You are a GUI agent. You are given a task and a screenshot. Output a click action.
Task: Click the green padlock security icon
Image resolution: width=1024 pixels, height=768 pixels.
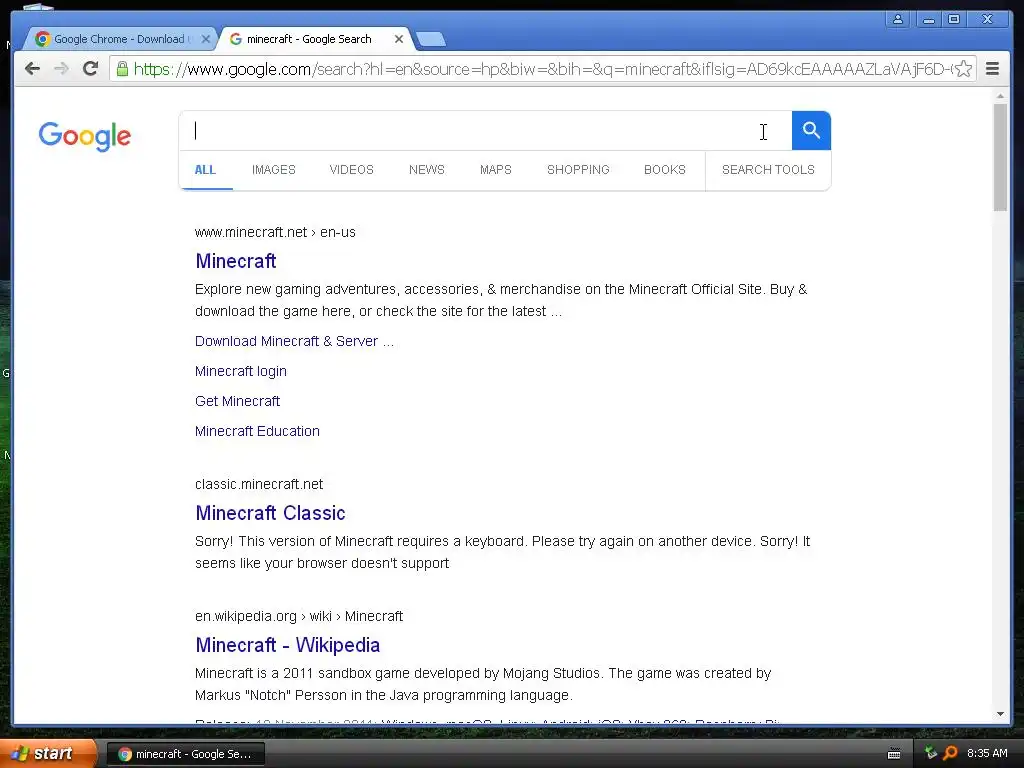point(122,69)
